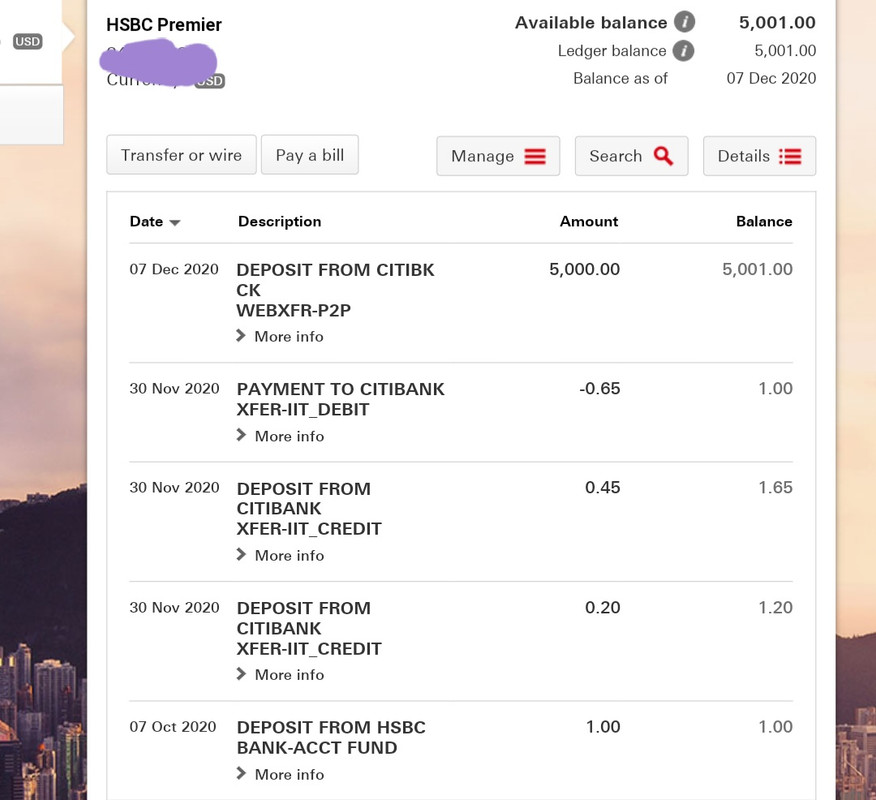Click the Details list icon

tap(790, 156)
